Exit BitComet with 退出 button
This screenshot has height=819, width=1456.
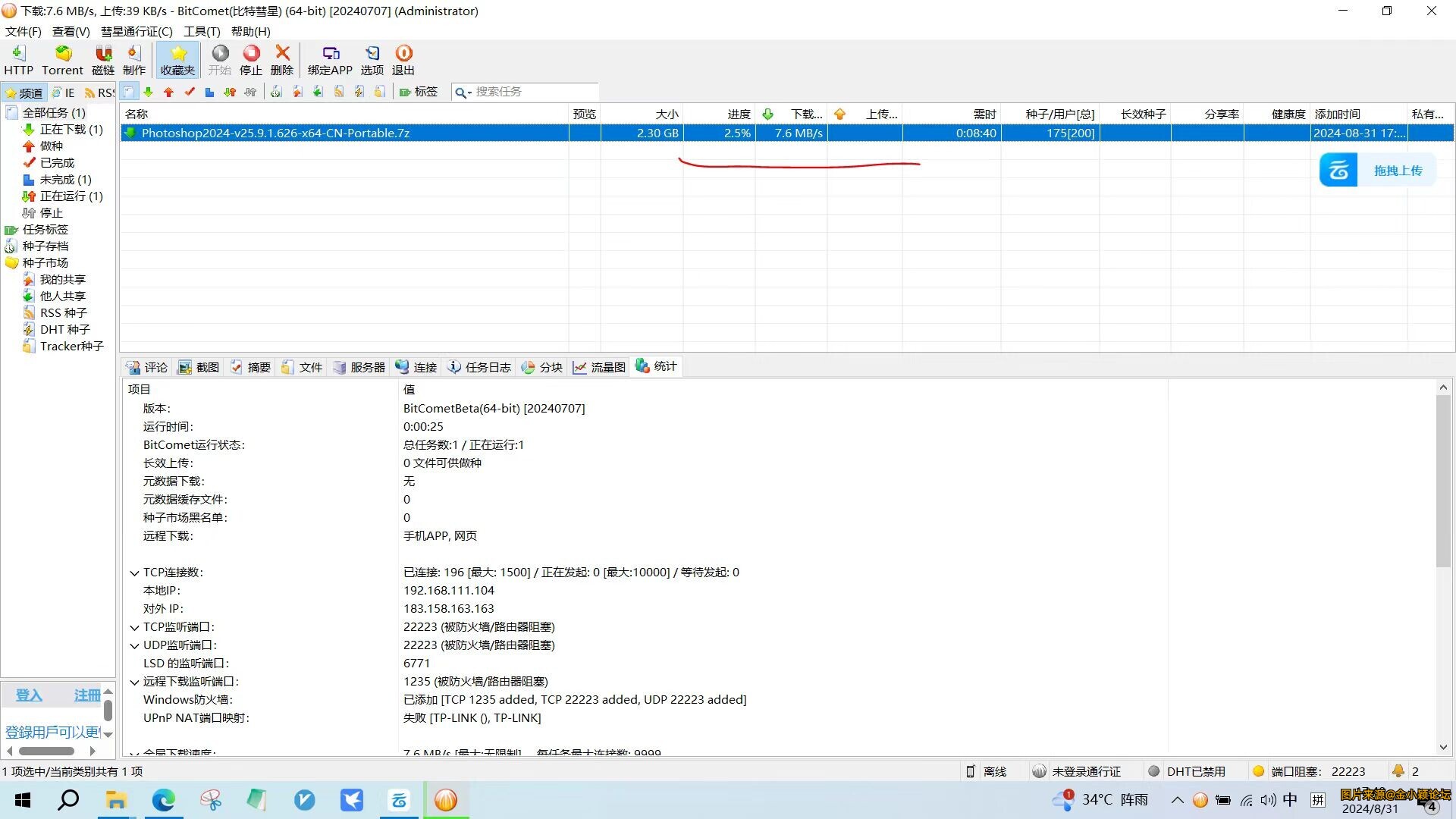click(403, 60)
